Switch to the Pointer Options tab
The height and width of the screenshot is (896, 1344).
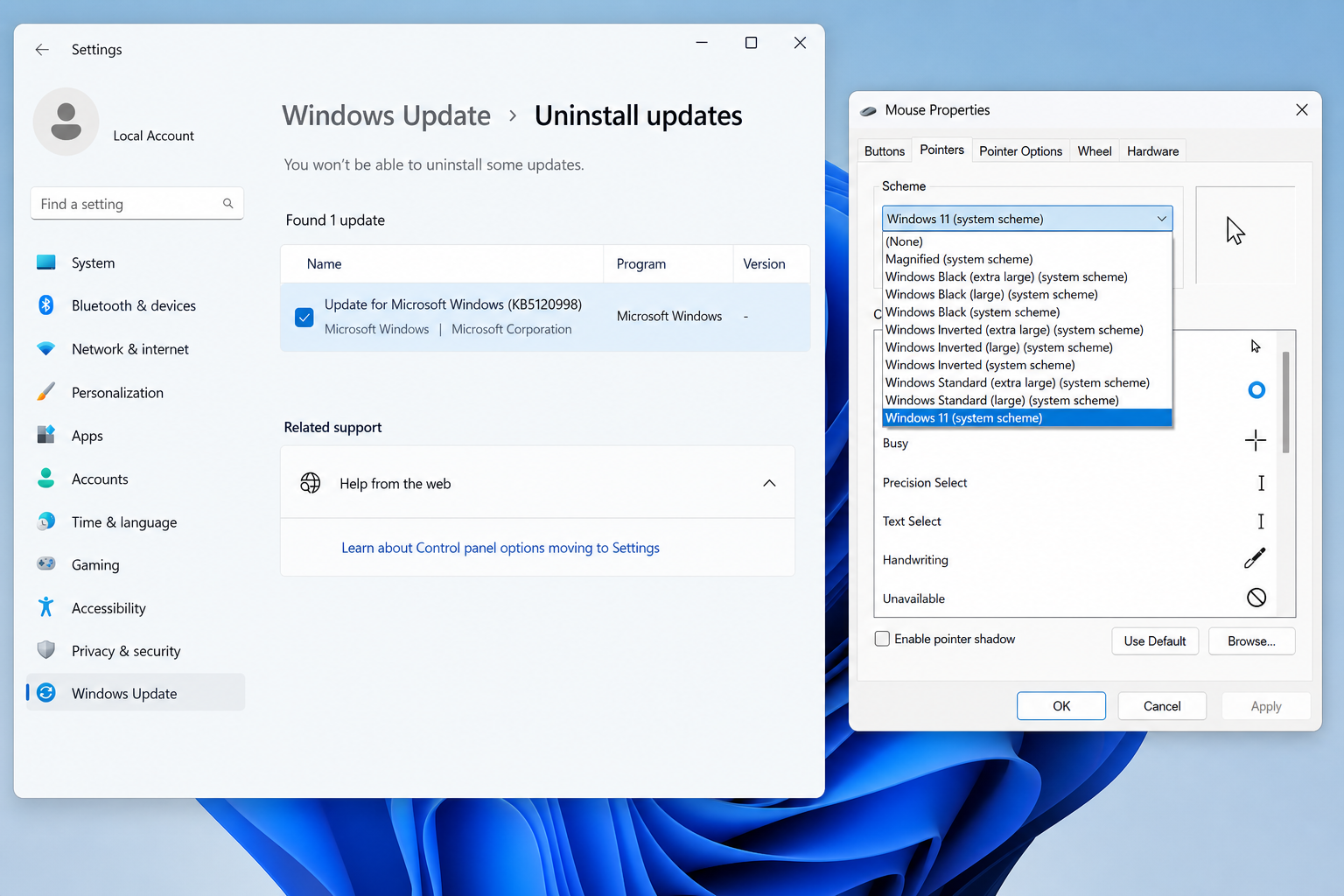pos(1020,151)
